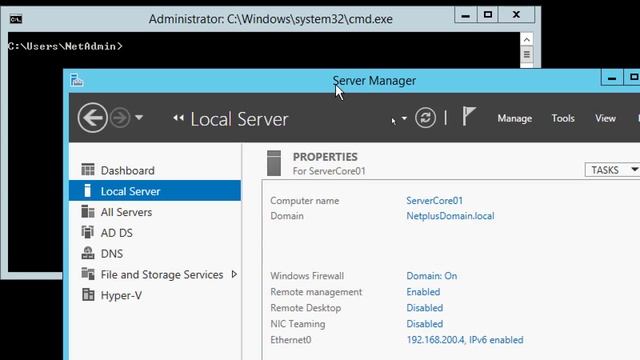The image size is (640, 360).
Task: Click 'For ServerCore01' subtitle text
Action: 329,171
